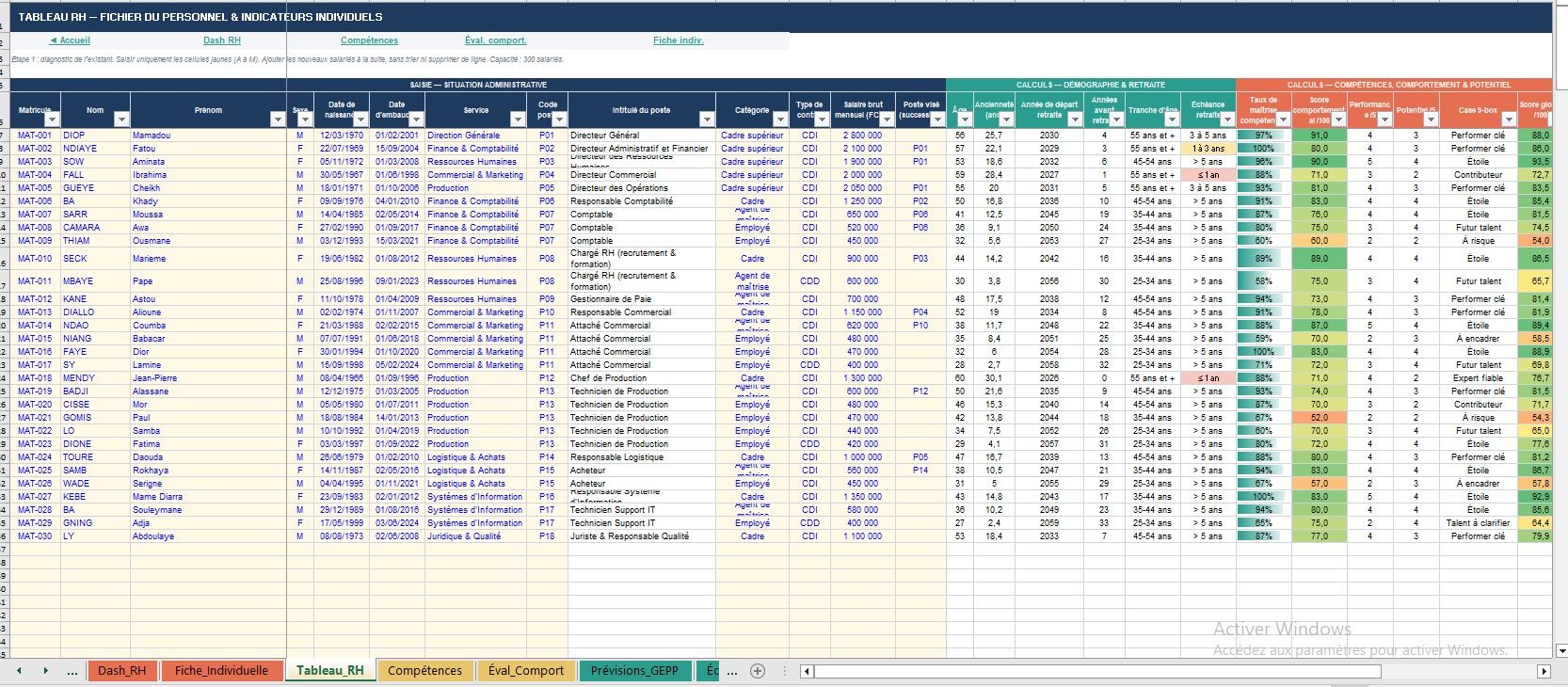Viewport: 1568px width, 687px height.
Task: Follow the Accueil navigation link
Action: click(70, 40)
